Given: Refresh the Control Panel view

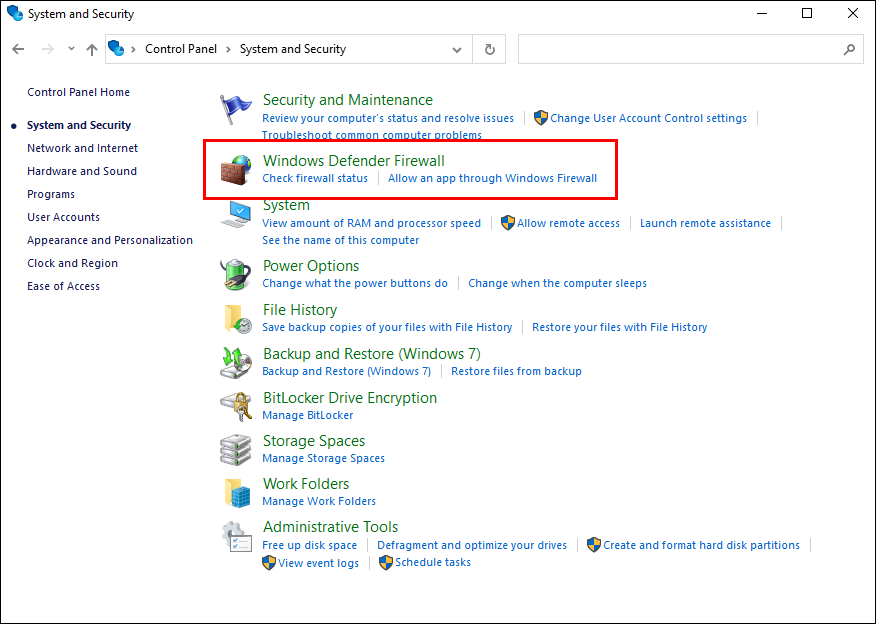Looking at the screenshot, I should pyautogui.click(x=489, y=49).
